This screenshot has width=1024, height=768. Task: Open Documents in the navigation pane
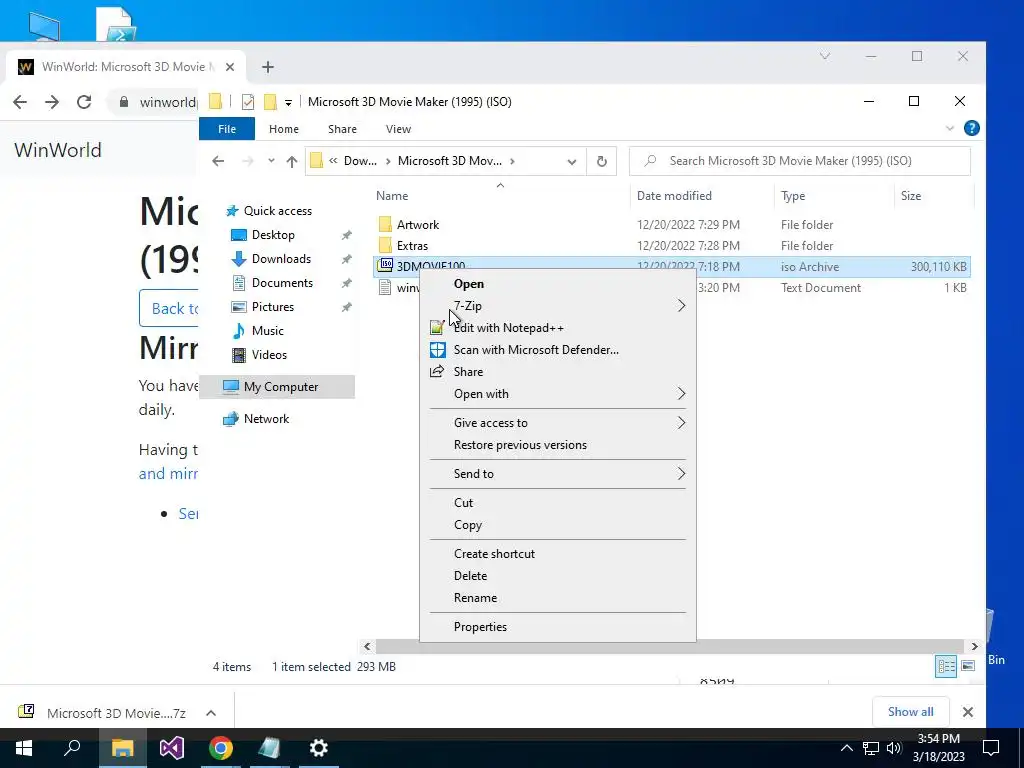282,283
